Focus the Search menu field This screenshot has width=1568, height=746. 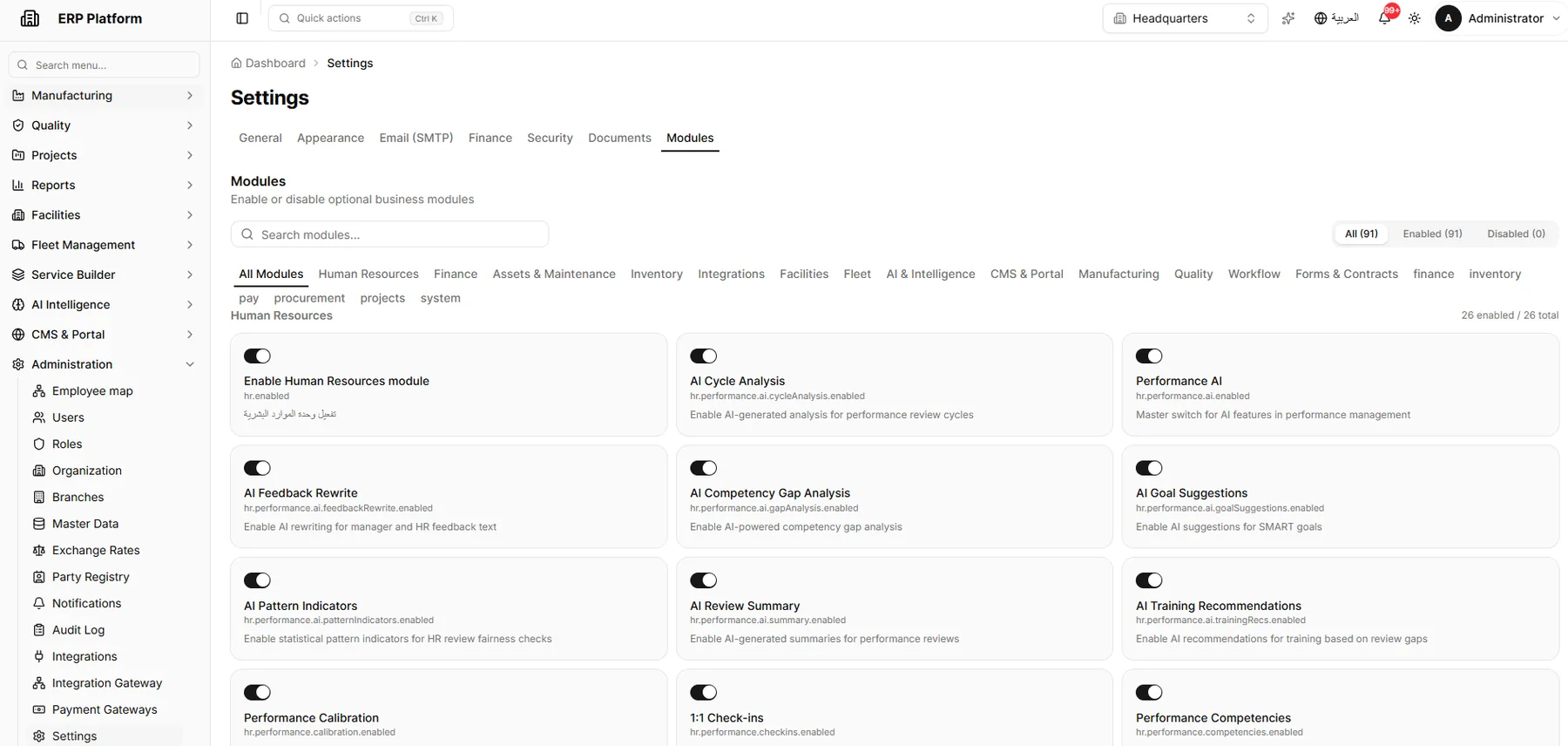104,65
